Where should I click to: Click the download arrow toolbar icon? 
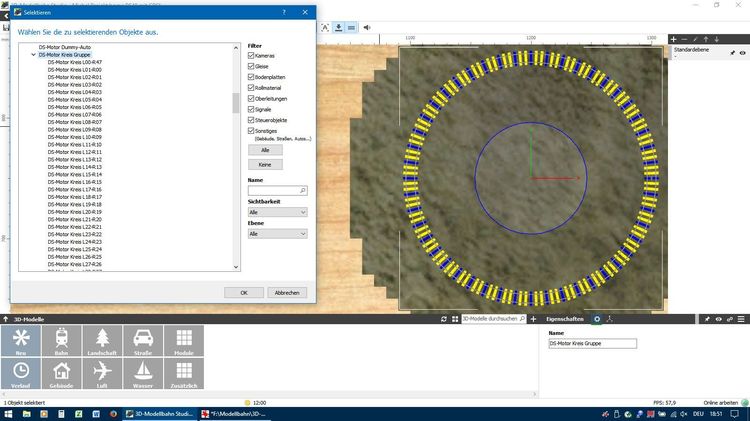pyautogui.click(x=338, y=28)
